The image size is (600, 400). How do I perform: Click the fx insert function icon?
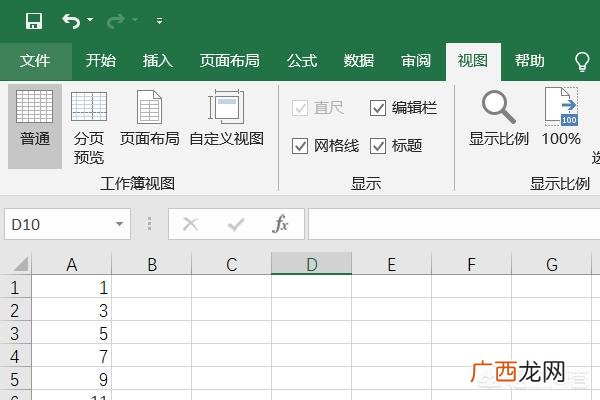280,224
